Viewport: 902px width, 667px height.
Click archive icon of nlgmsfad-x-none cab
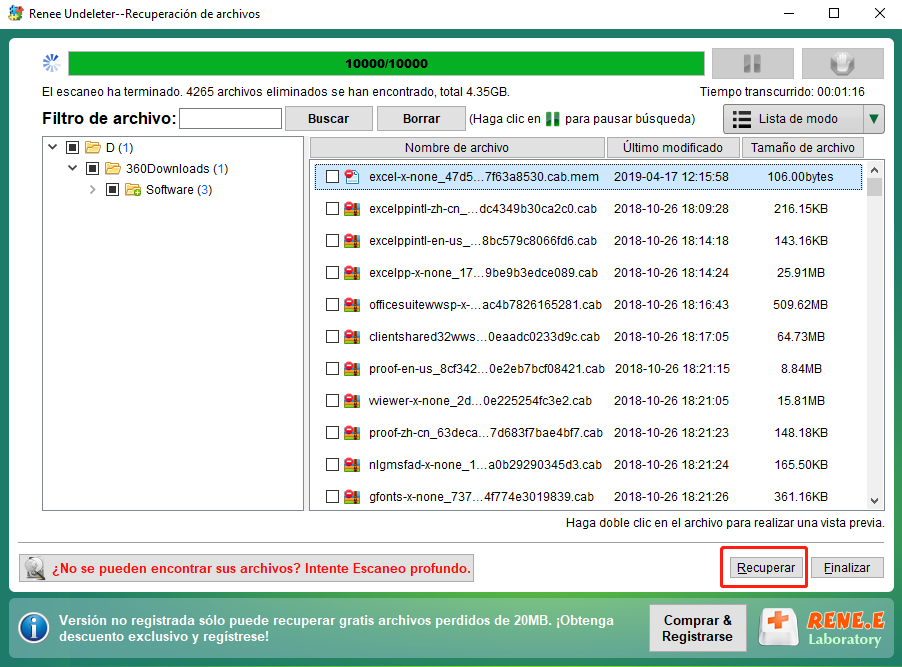[x=352, y=464]
